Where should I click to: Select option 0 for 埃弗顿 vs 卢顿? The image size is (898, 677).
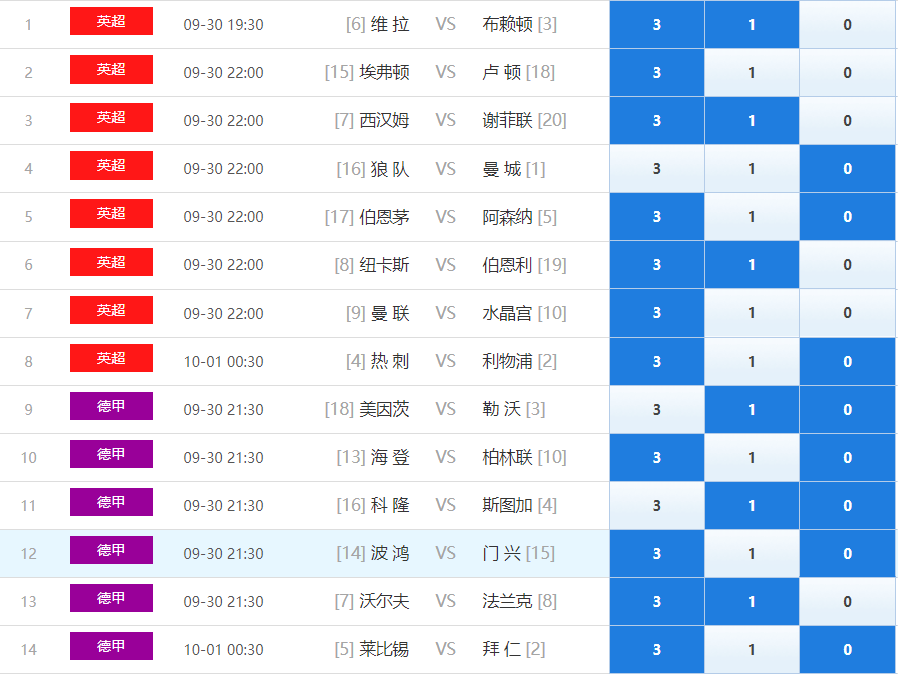847,72
